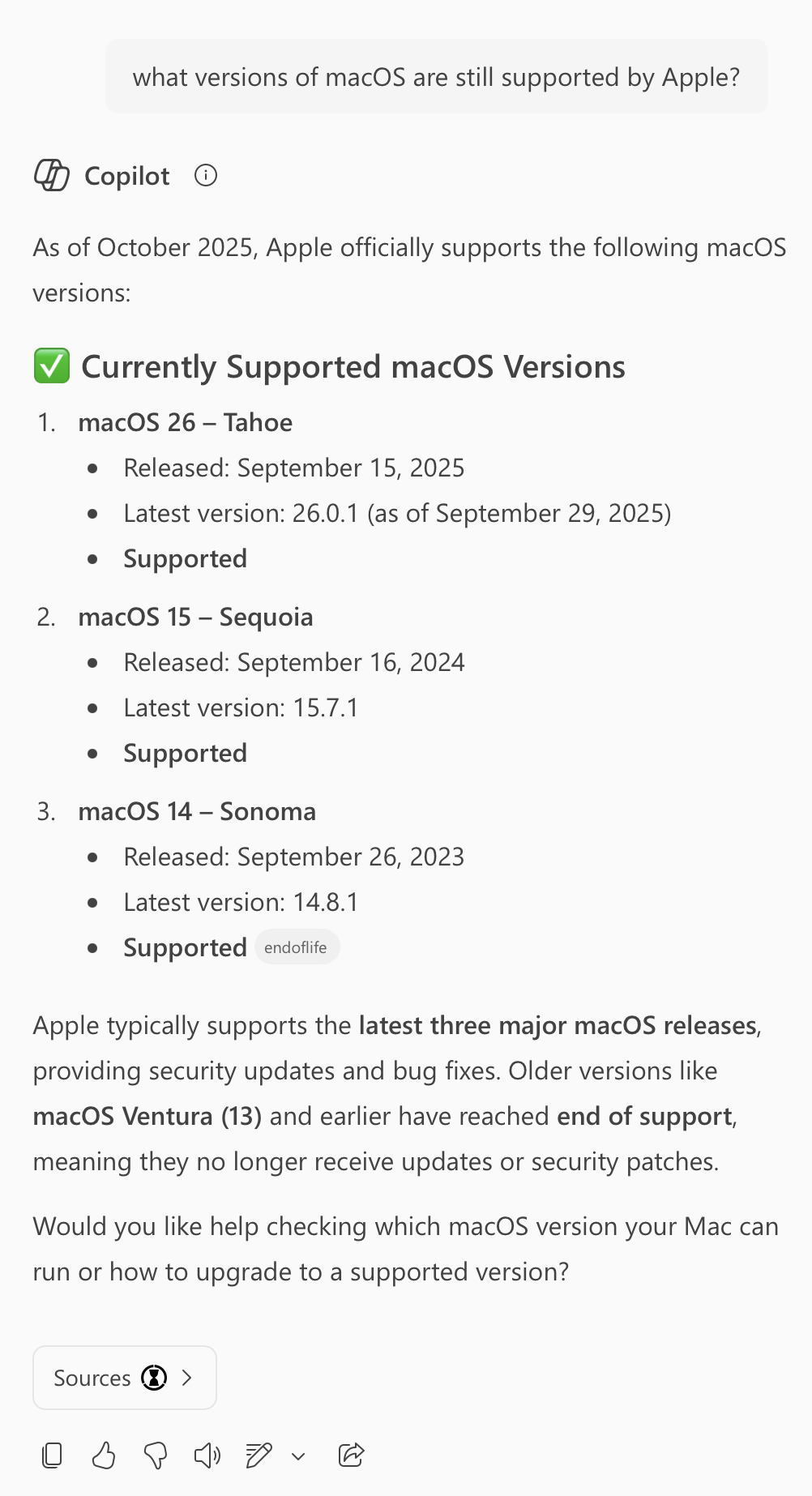Click the Copilot name label
This screenshot has width=812, height=1496.
click(x=126, y=176)
